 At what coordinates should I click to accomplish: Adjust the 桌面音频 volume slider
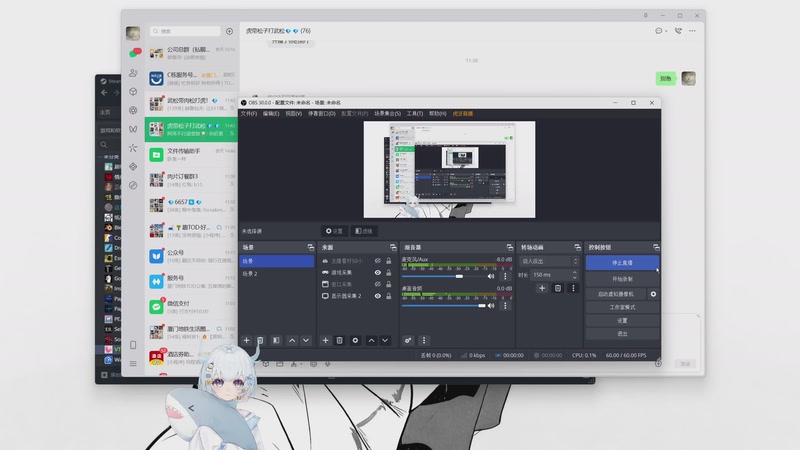tap(443, 306)
